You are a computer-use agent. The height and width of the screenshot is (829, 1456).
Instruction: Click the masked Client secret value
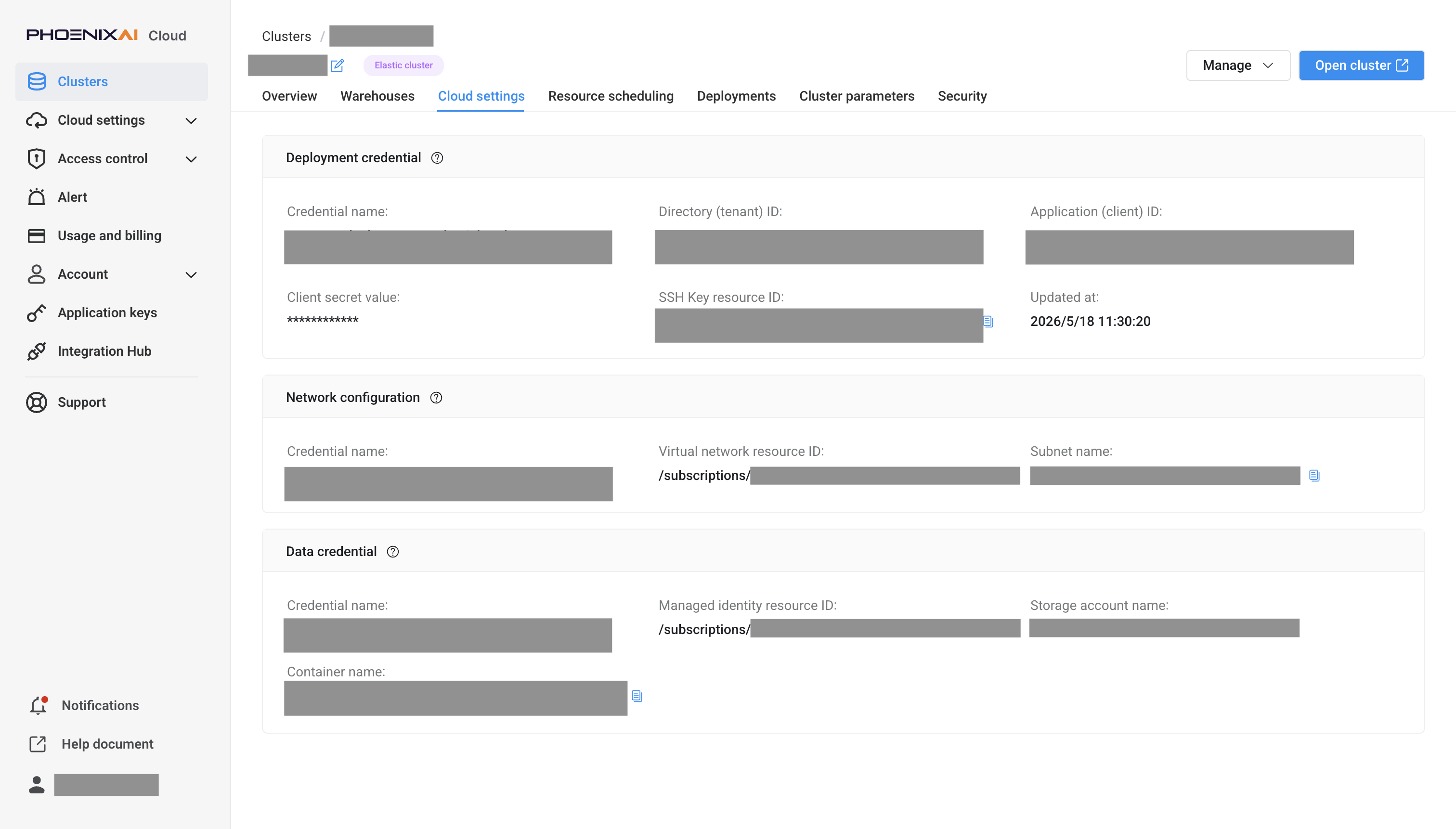point(323,321)
